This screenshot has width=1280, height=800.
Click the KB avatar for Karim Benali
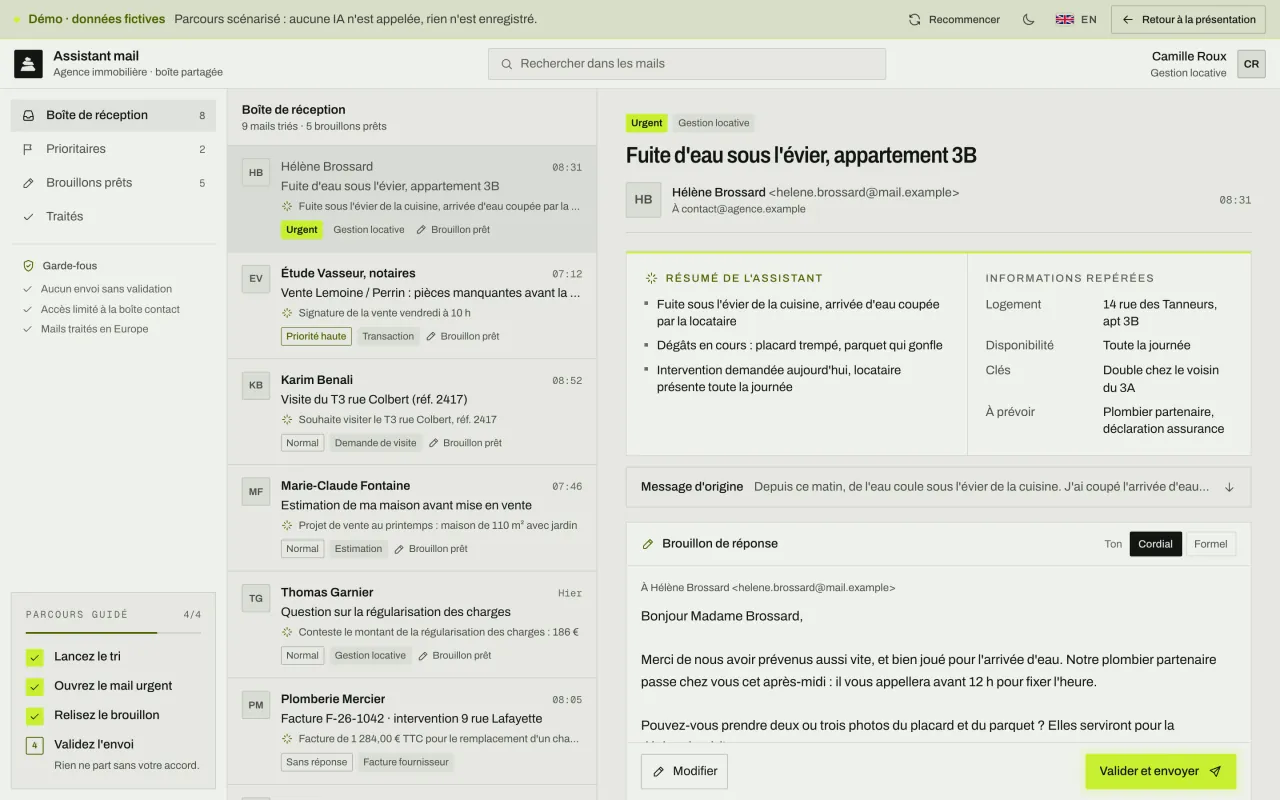pyautogui.click(x=256, y=386)
